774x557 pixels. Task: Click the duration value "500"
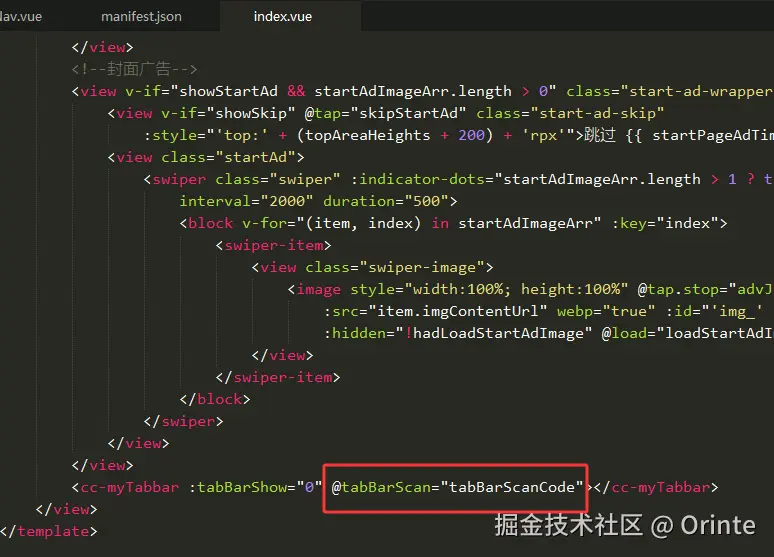coord(426,201)
